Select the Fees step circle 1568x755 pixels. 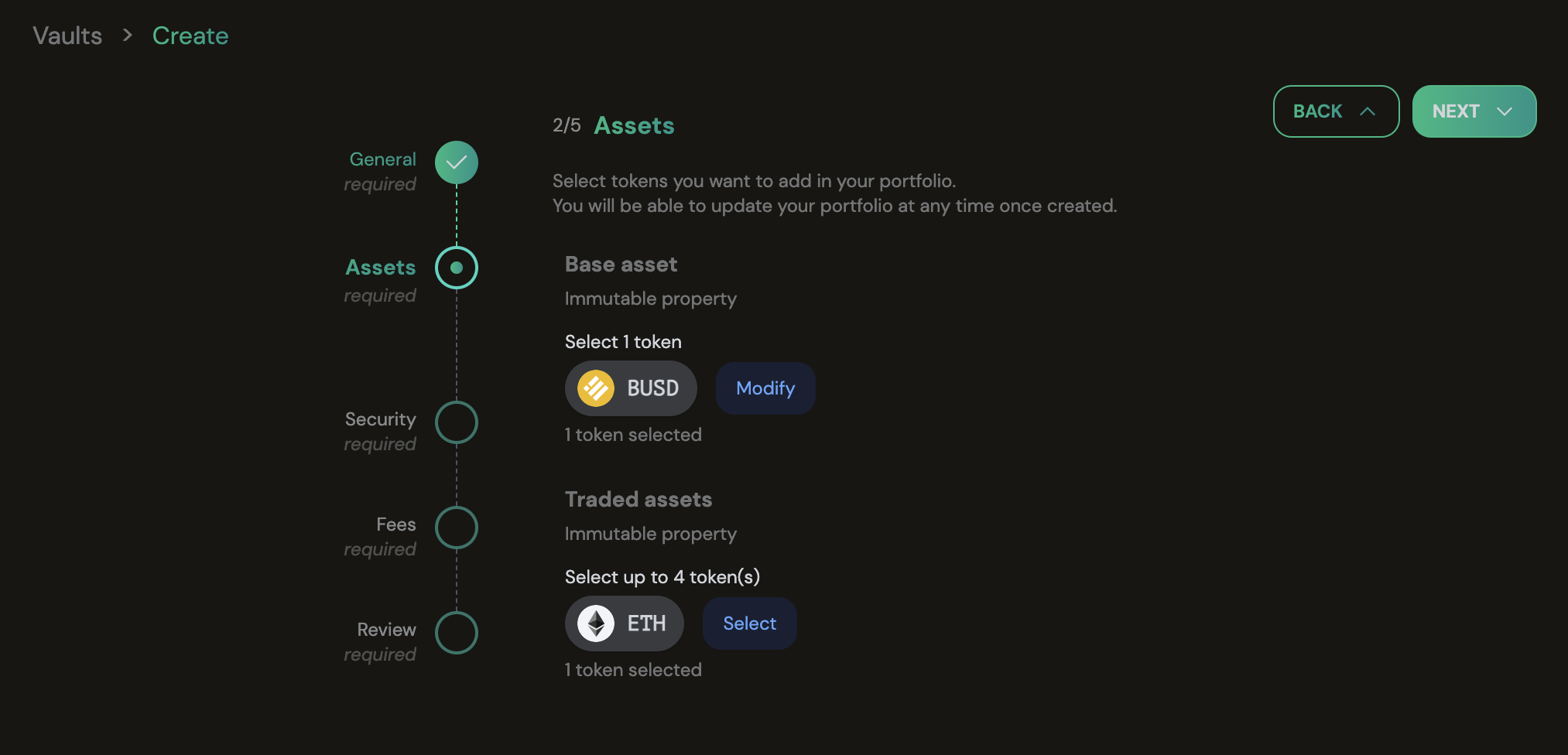pyautogui.click(x=457, y=528)
